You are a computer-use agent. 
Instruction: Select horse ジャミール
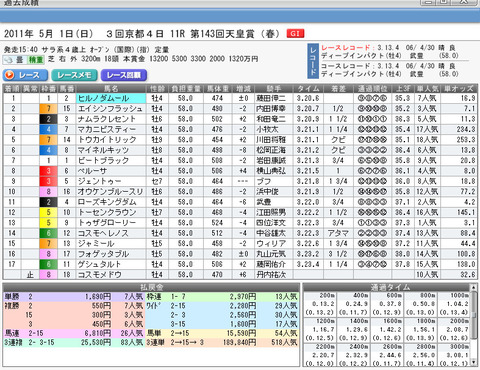(111, 243)
